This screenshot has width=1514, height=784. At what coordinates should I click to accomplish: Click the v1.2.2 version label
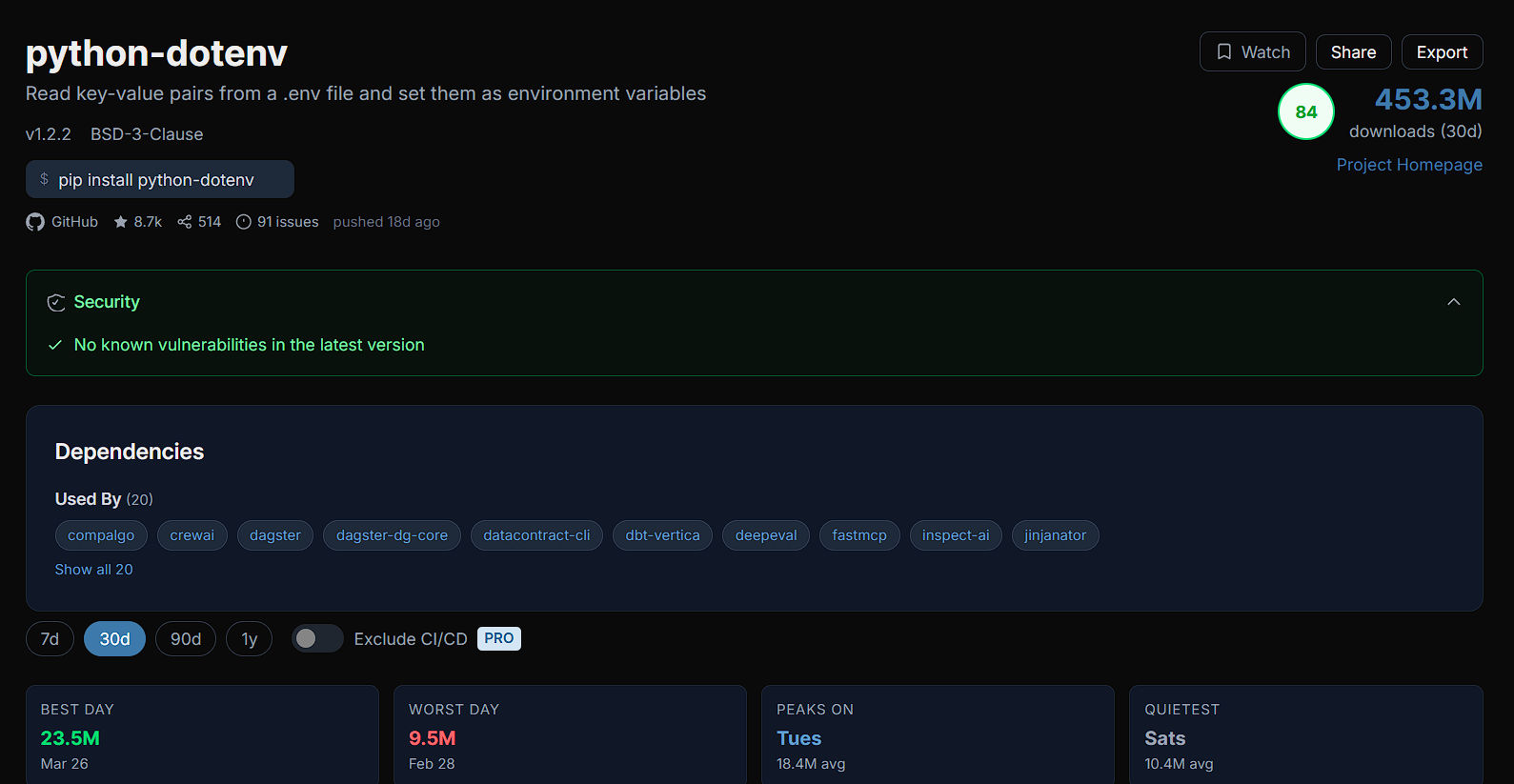(49, 134)
